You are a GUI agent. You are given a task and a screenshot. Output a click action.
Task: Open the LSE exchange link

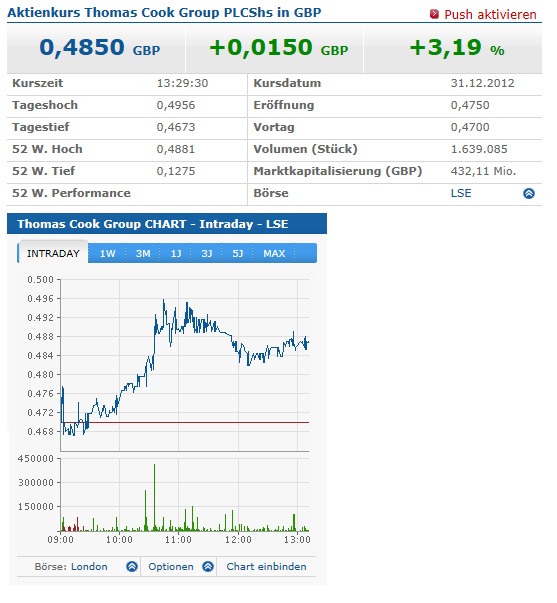[461, 193]
